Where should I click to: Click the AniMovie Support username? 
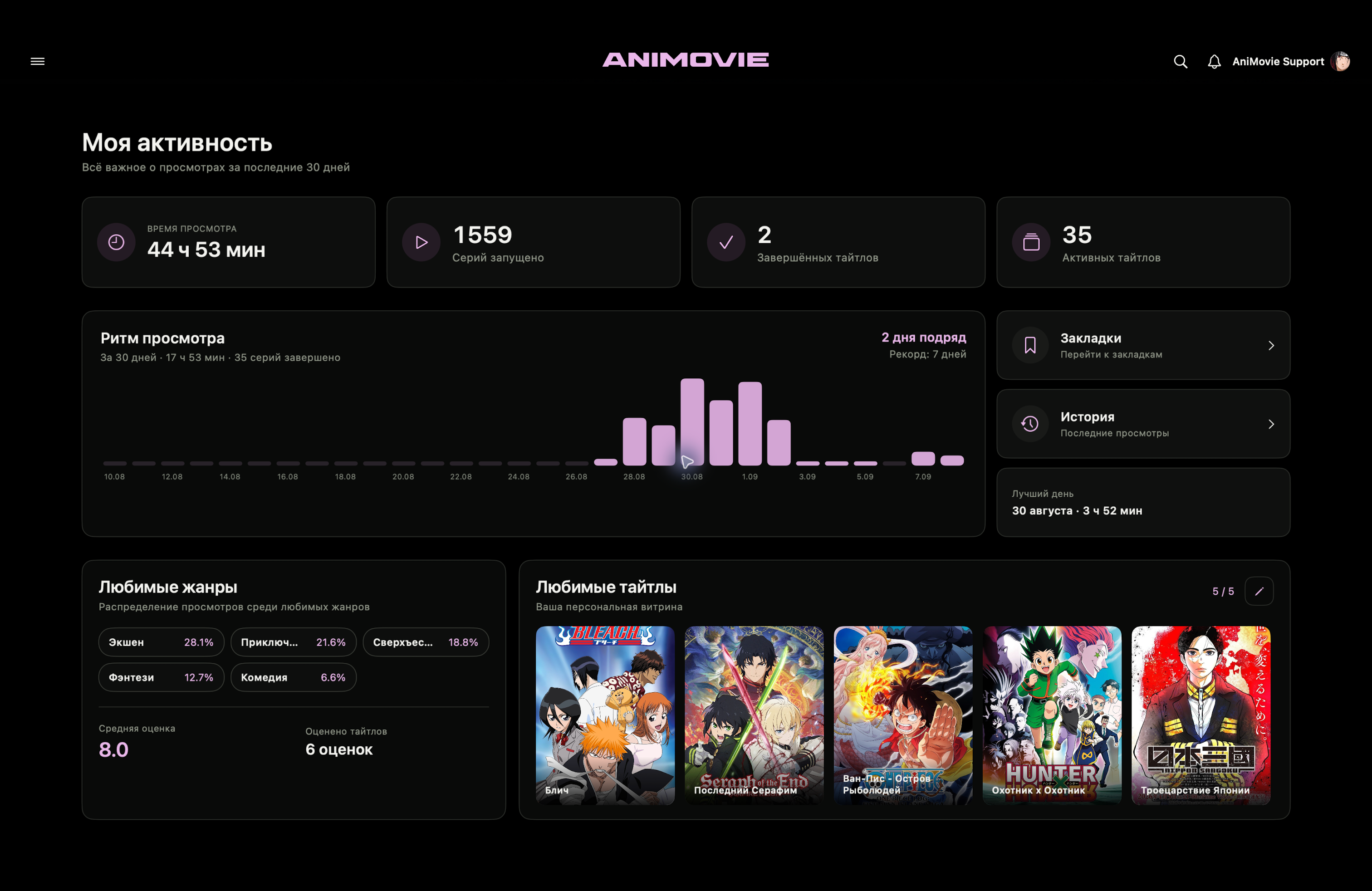(x=1278, y=62)
